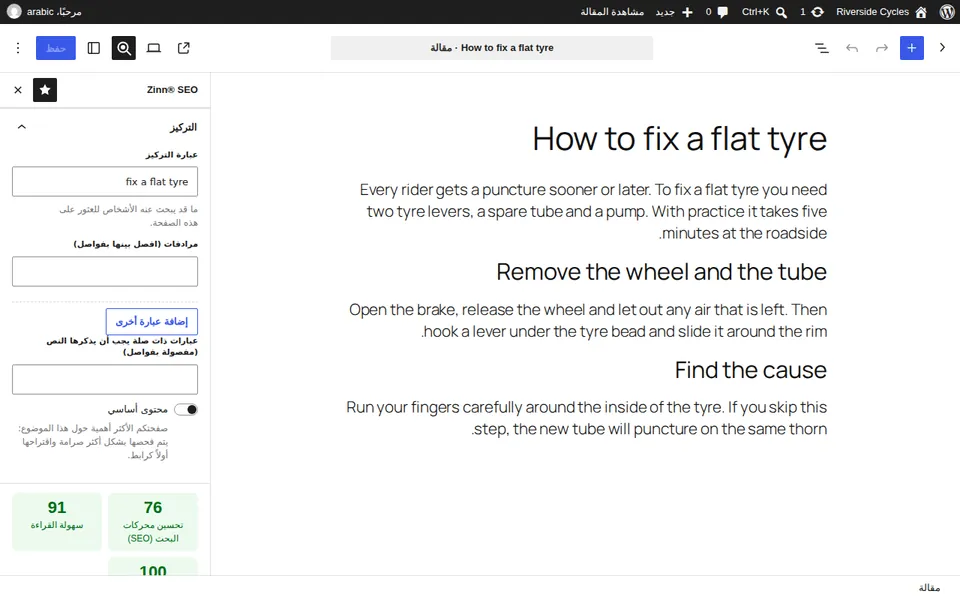Open document overview list view
960x600 pixels.
[822, 48]
